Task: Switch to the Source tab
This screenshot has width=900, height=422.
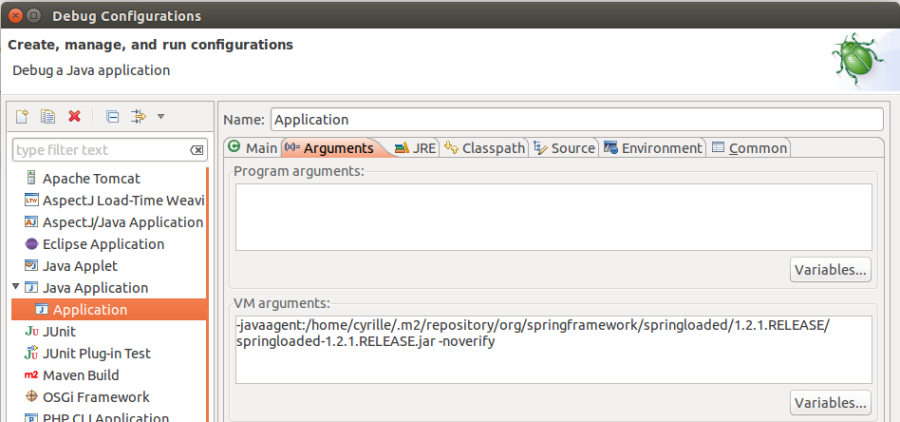Action: (564, 148)
